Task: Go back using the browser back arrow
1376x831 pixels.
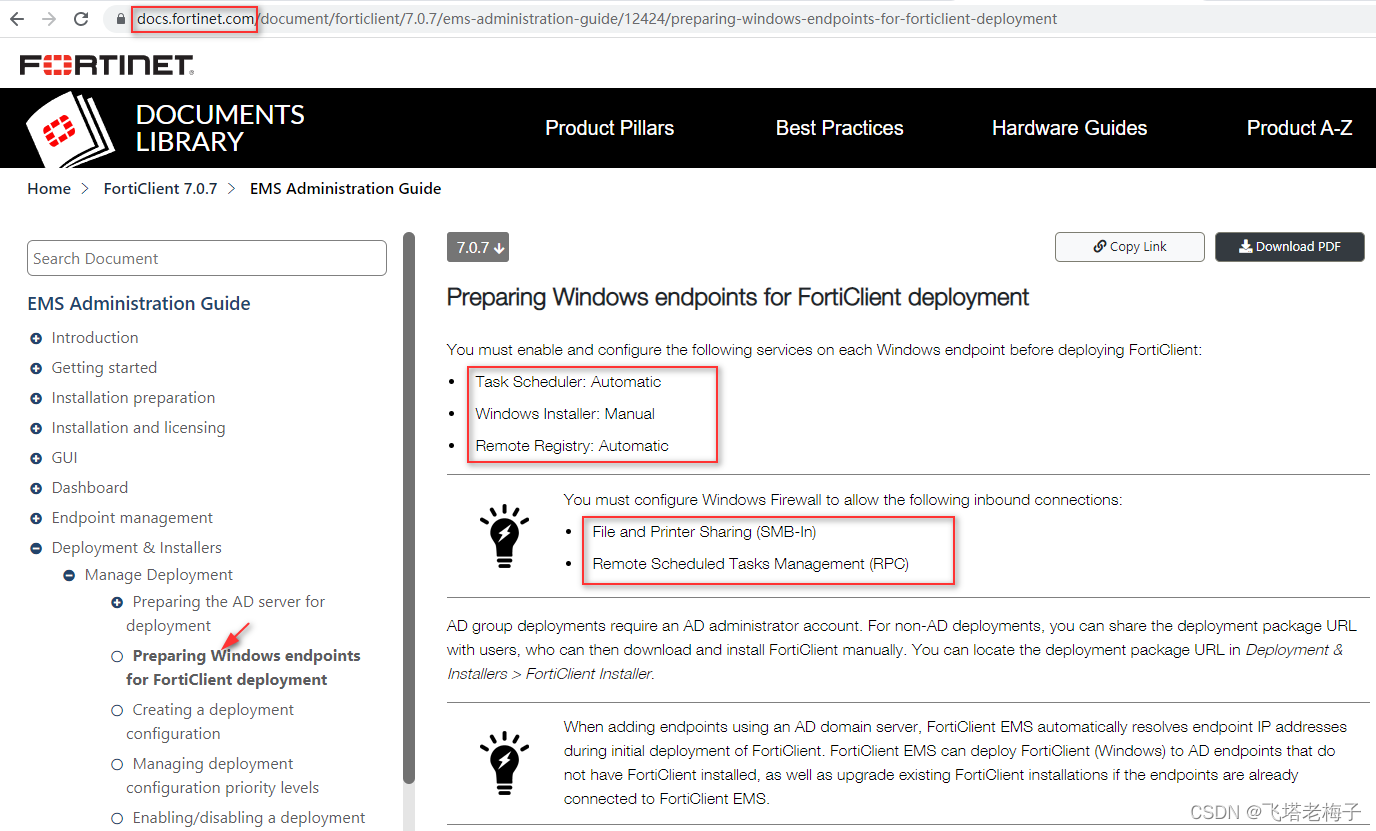Action: pyautogui.click(x=17, y=19)
